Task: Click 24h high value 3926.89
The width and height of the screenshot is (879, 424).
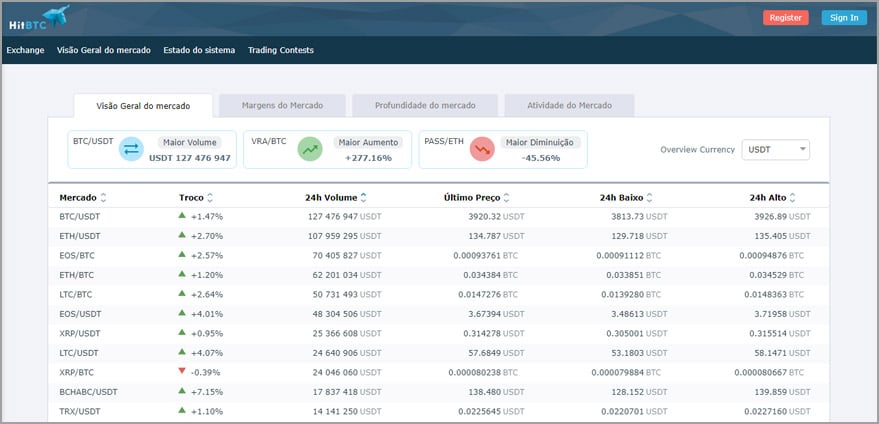Action: 769,216
